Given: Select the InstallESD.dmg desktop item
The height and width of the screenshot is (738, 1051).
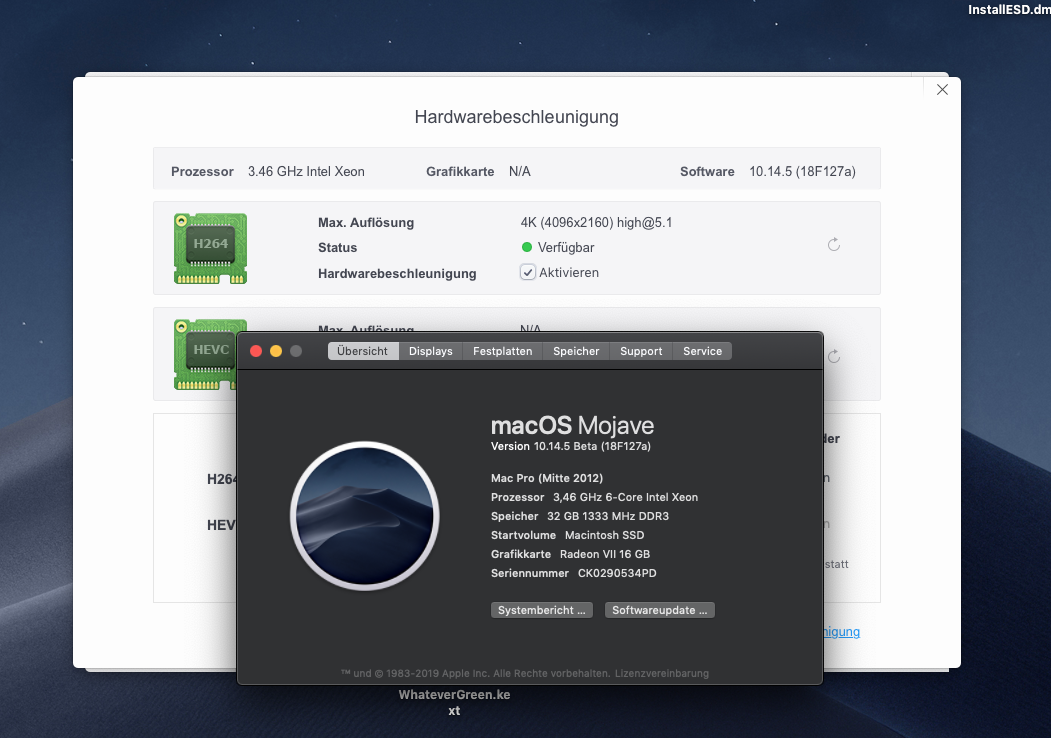Looking at the screenshot, I should [x=1009, y=9].
